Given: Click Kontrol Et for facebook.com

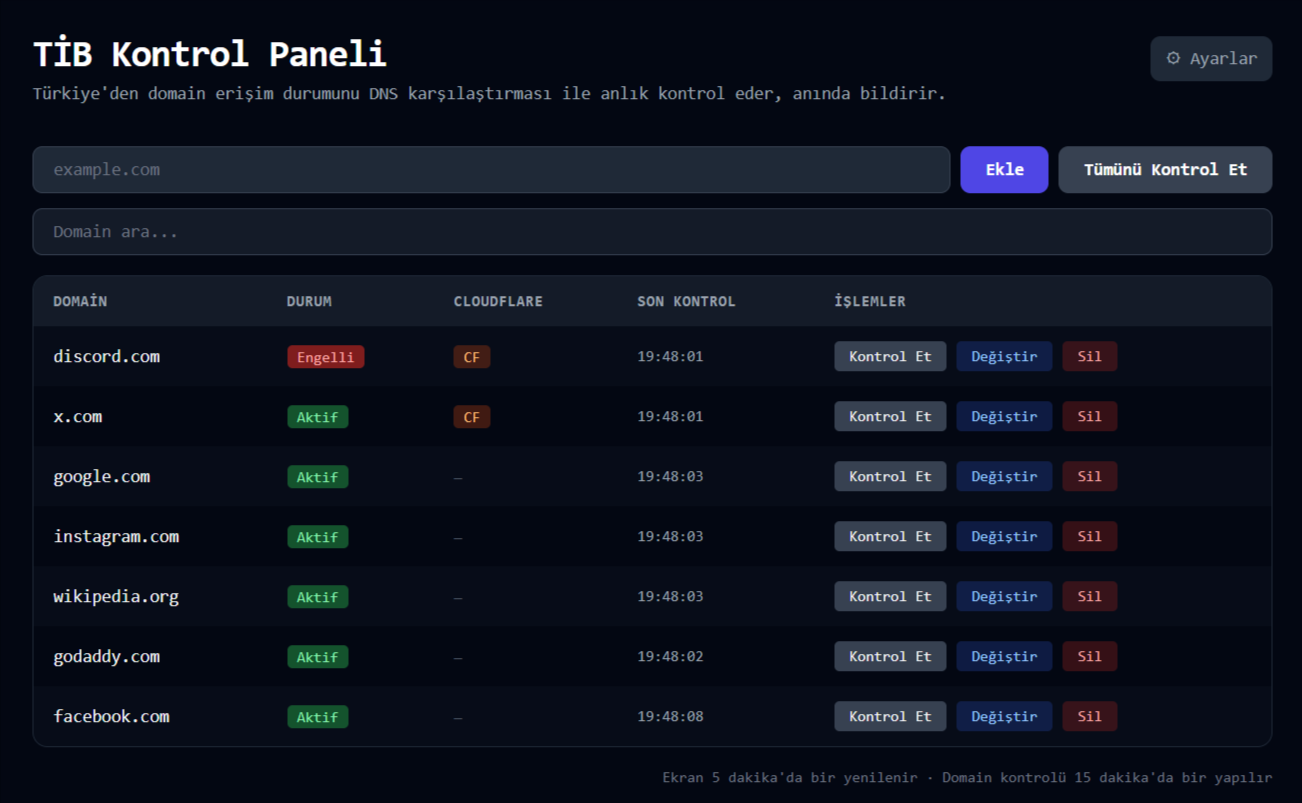Looking at the screenshot, I should tap(890, 717).
